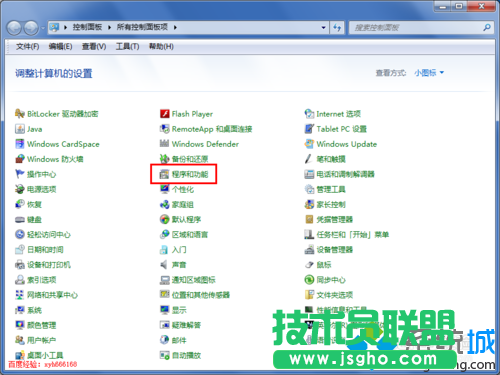This screenshot has height=375, width=500.
Task: Open the 编辑(E) menu
Action: point(60,47)
